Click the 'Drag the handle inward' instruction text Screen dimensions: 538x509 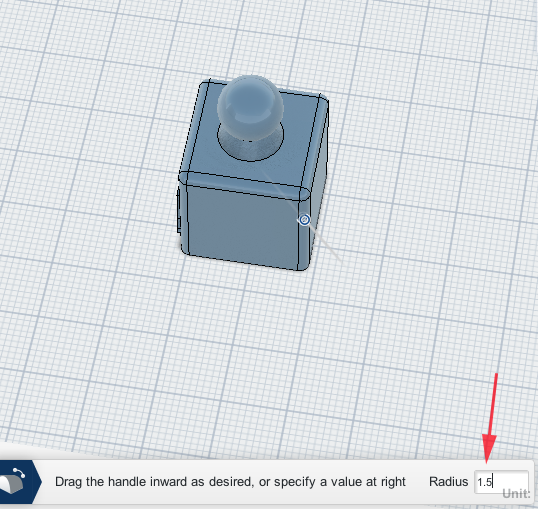click(x=230, y=482)
